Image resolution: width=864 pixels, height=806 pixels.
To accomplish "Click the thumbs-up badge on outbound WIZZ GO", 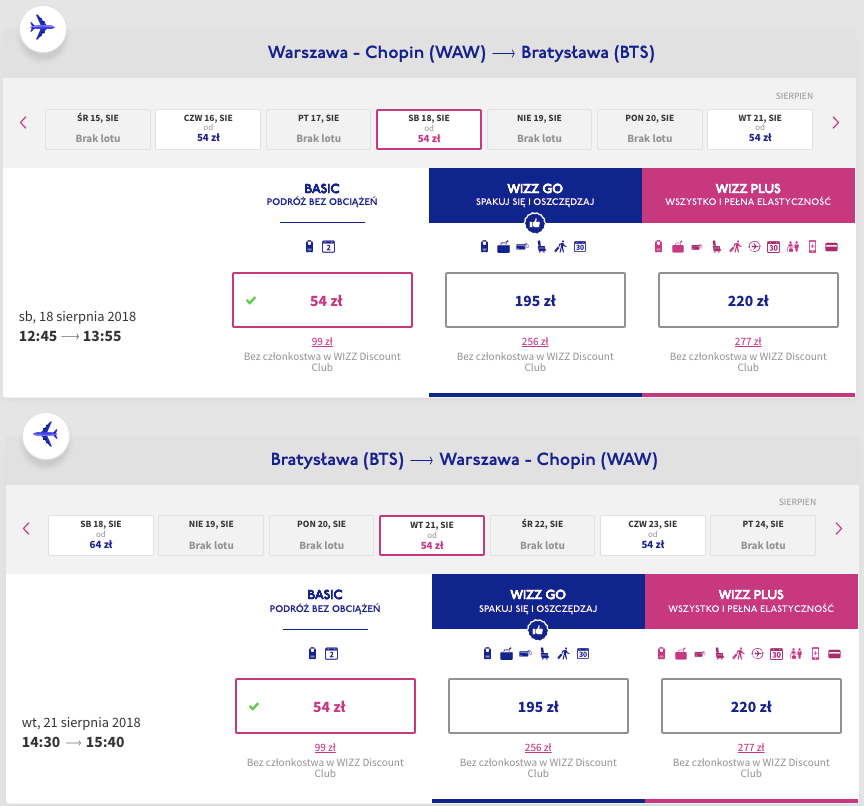I will (x=534, y=223).
